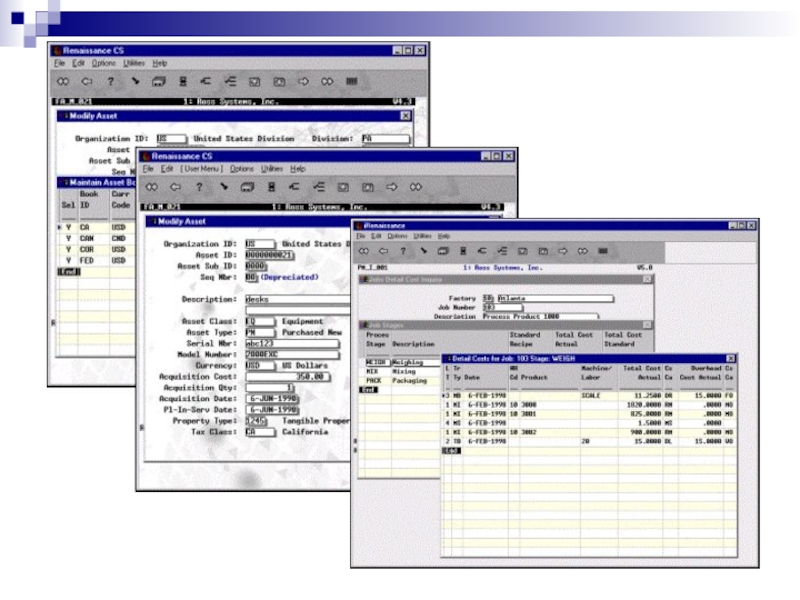800x600 pixels.
Task: Click Asset ID field in middle Modify Asset form
Action: click(269, 255)
